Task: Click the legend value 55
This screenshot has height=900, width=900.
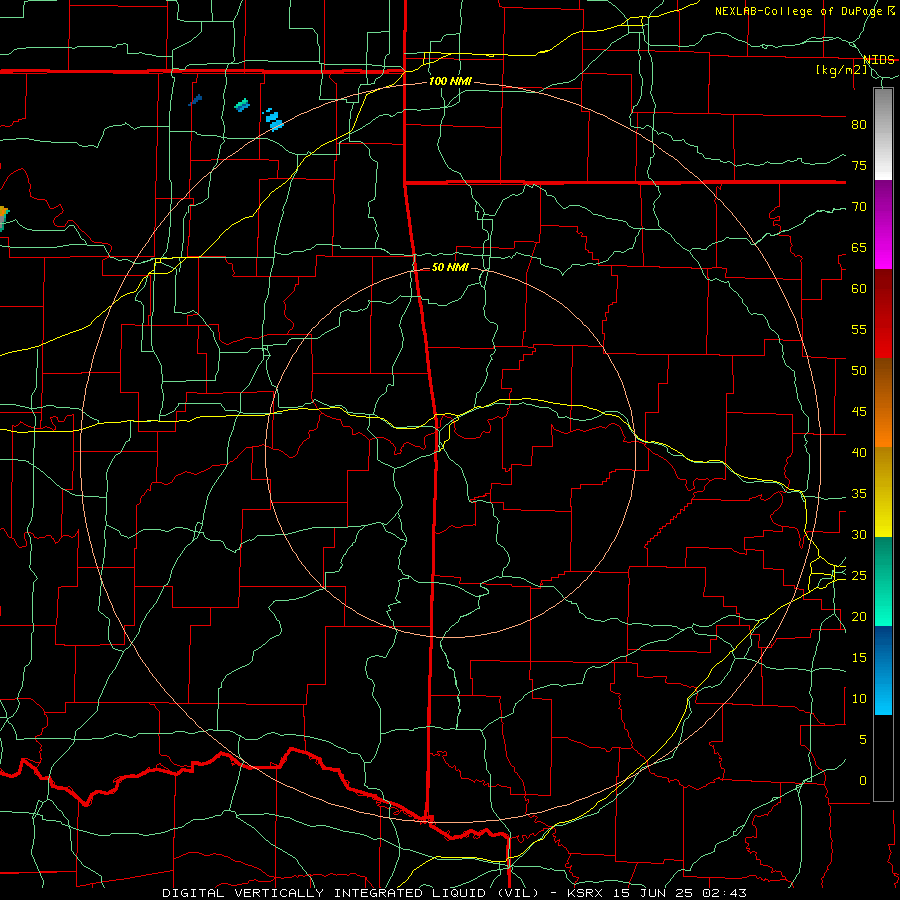Action: 859,329
